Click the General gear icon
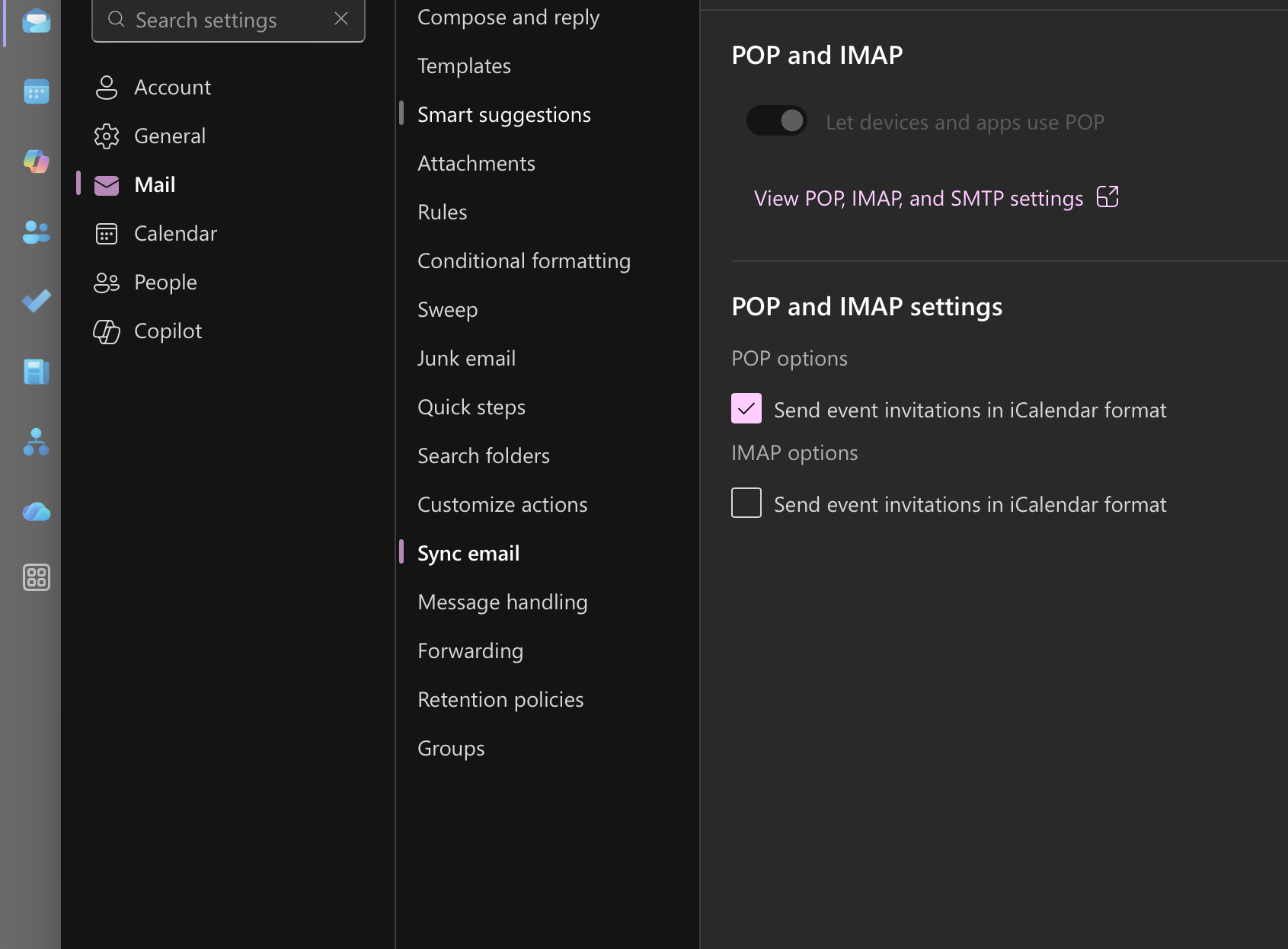The image size is (1288, 949). (x=107, y=136)
